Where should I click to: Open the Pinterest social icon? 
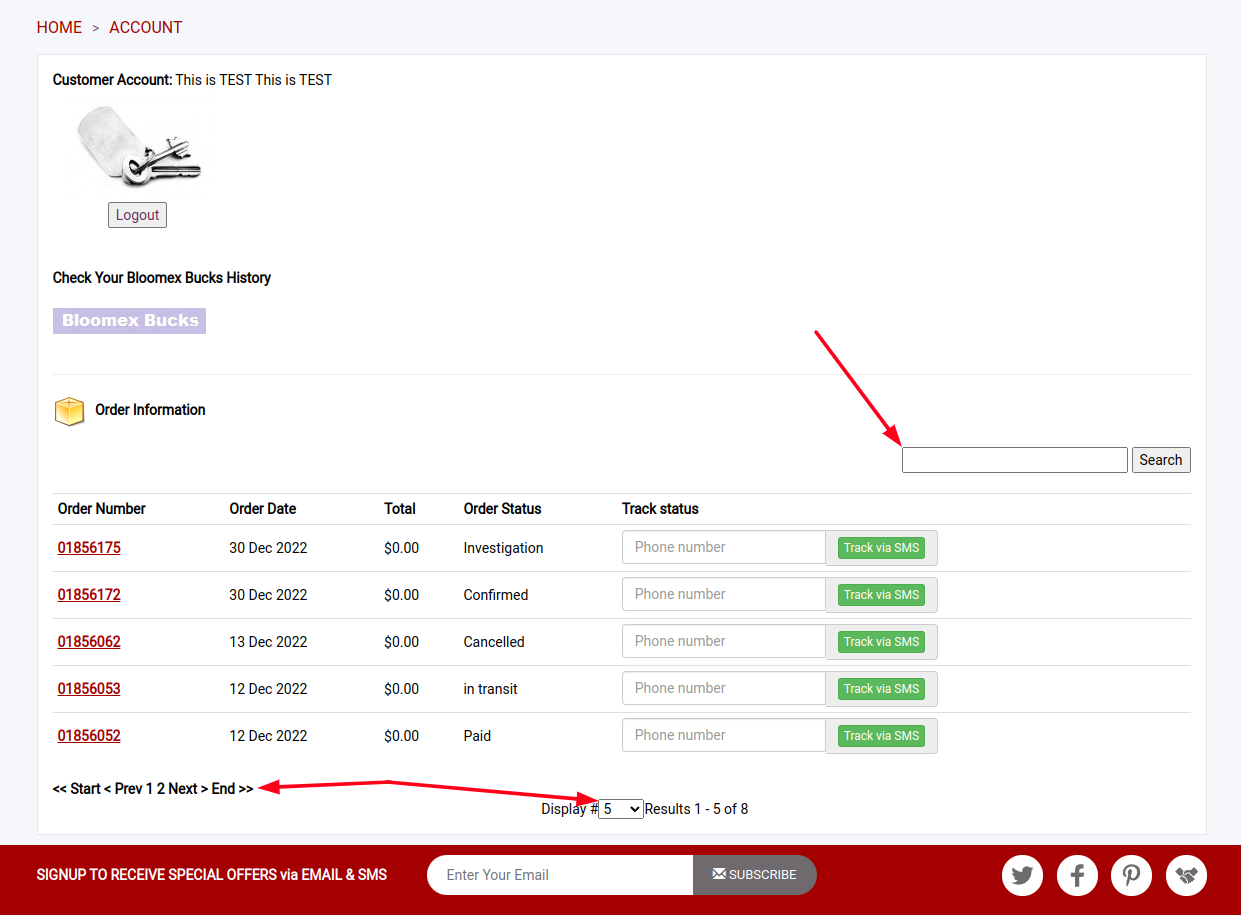point(1131,875)
